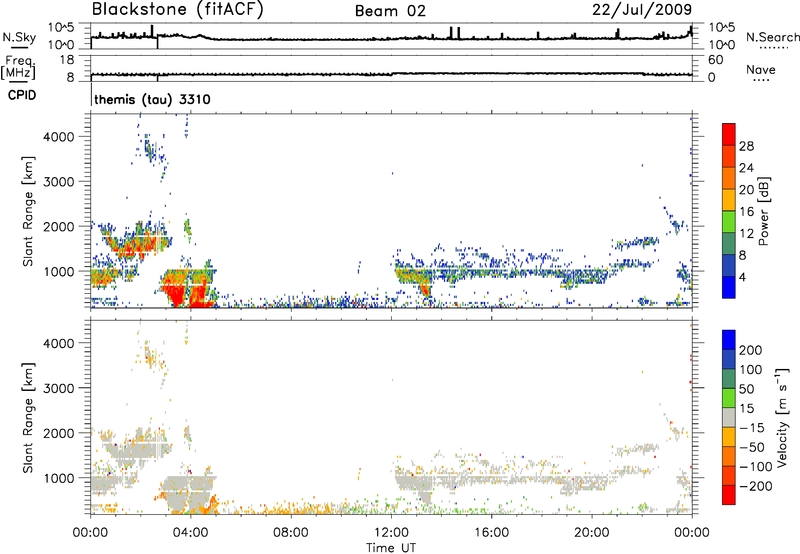Image resolution: width=800 pixels, height=554 pixels.
Task: Click "Slant Range [km]" label of velocity panel
Action: [28, 418]
